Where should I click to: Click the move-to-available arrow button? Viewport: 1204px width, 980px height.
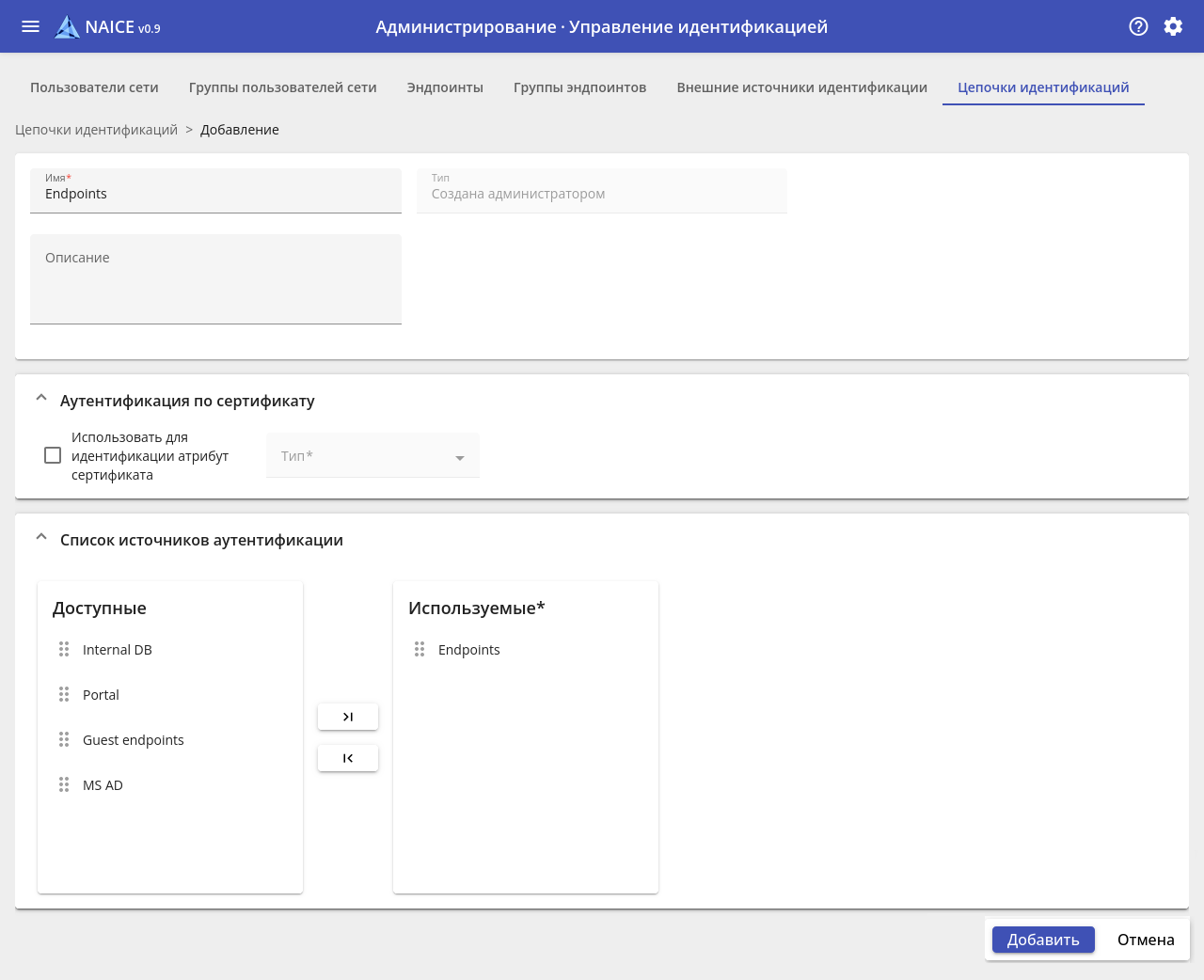[348, 758]
